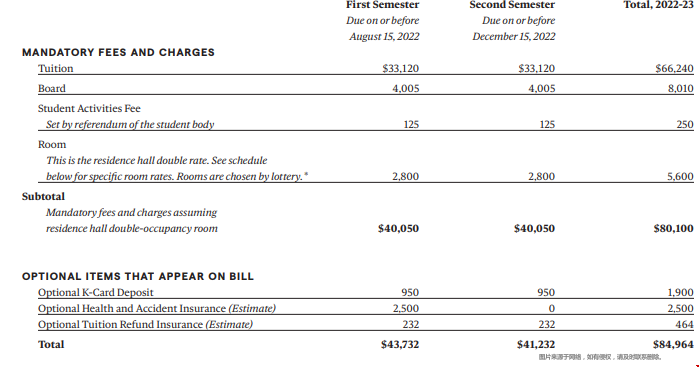Select the Optional K-Card Deposit label
The width and height of the screenshot is (699, 367).
[x=95, y=293]
